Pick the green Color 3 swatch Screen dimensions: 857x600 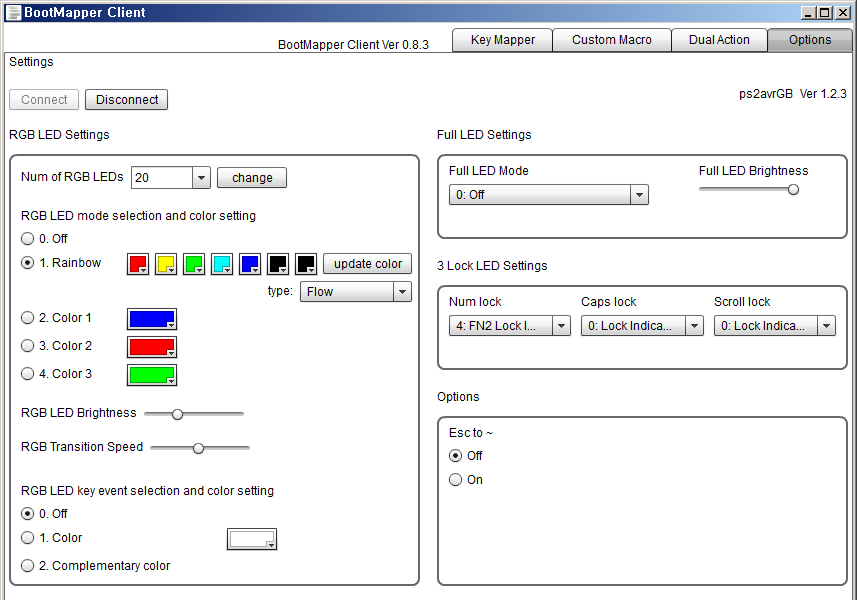coord(152,375)
